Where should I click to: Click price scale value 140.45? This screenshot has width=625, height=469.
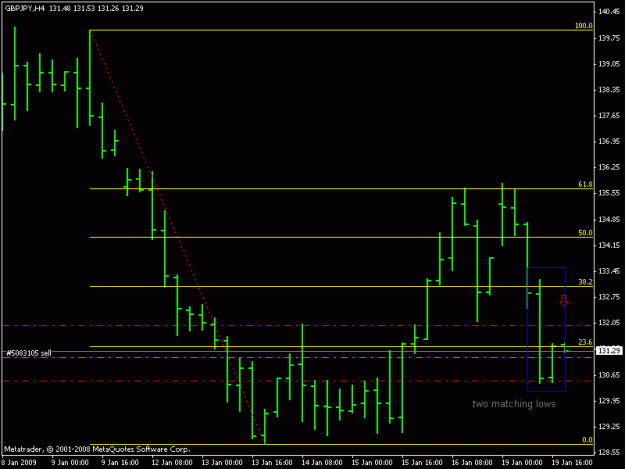pyautogui.click(x=609, y=12)
